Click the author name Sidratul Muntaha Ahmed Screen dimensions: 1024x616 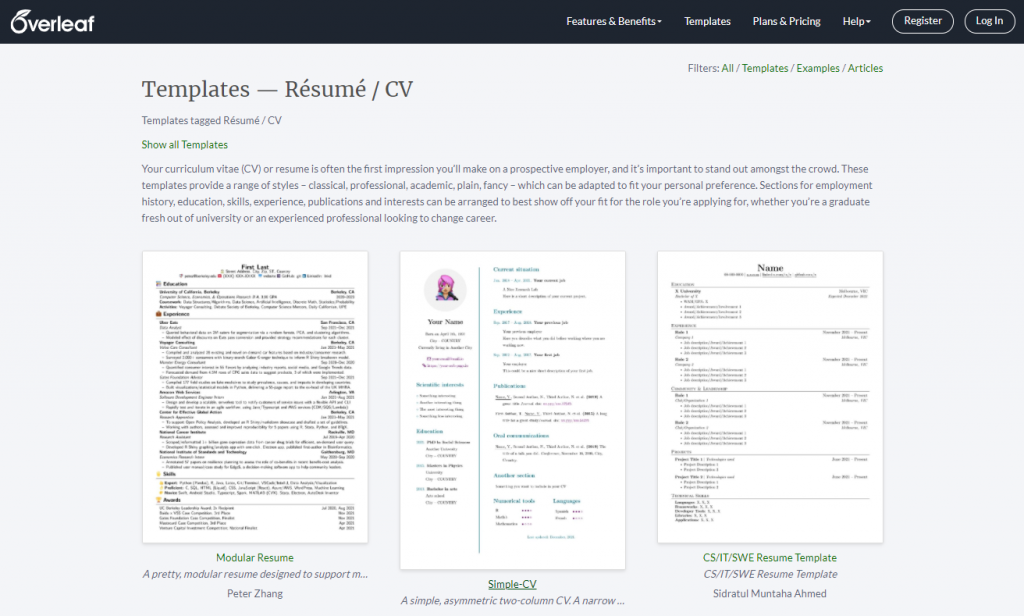pyautogui.click(x=770, y=593)
